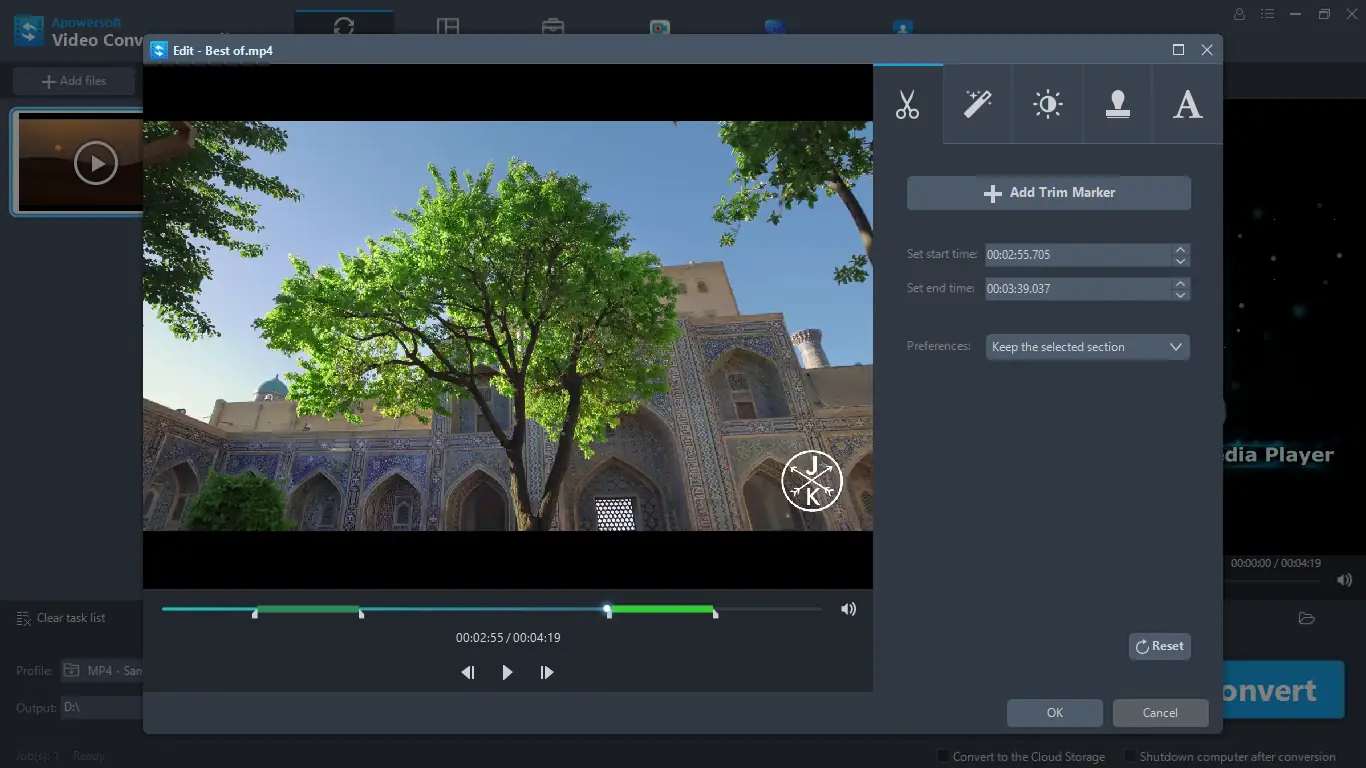Decrease the end time with down arrow
This screenshot has width=1366, height=768.
point(1181,295)
